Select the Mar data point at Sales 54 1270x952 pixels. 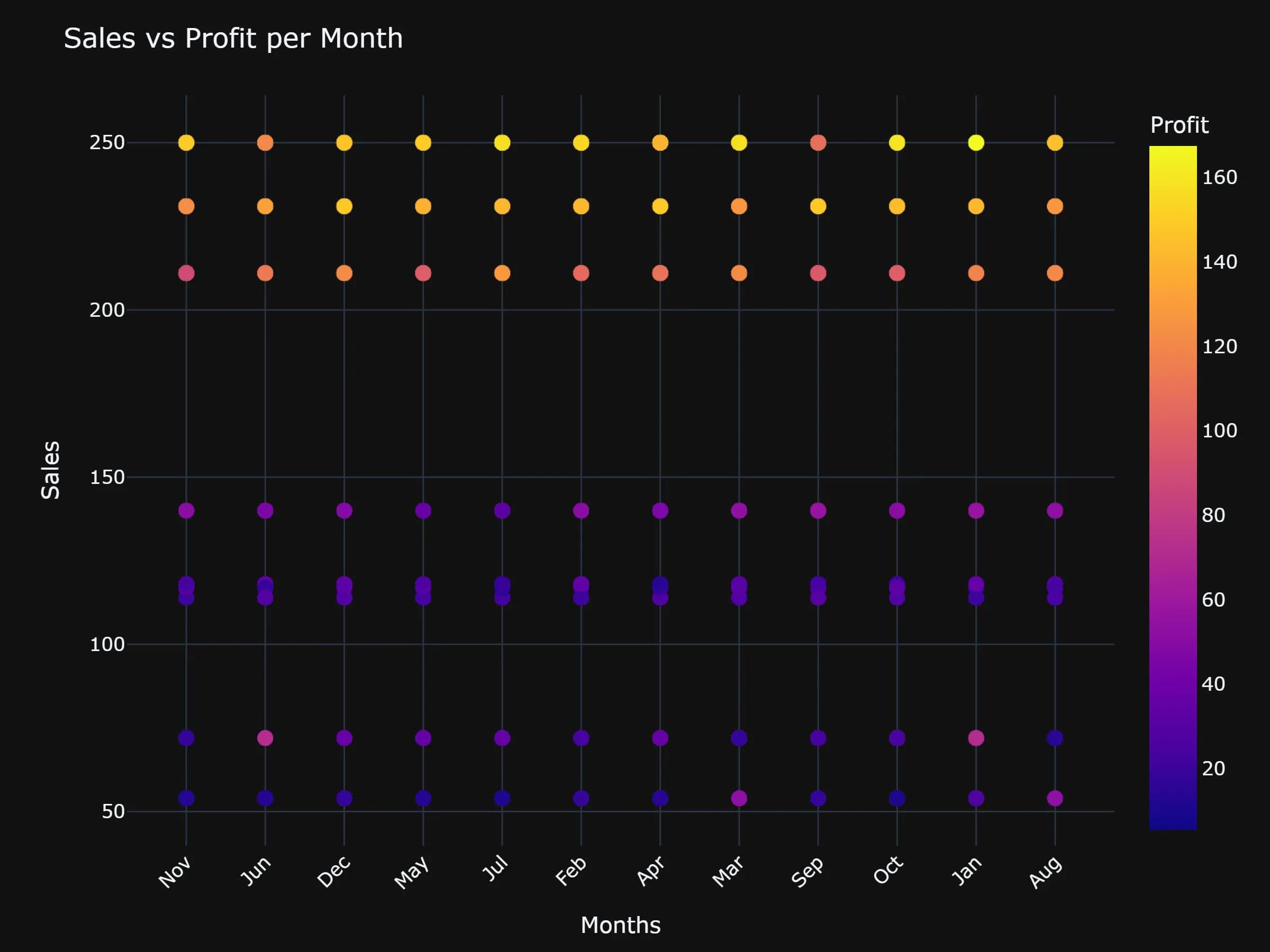pyautogui.click(x=739, y=798)
